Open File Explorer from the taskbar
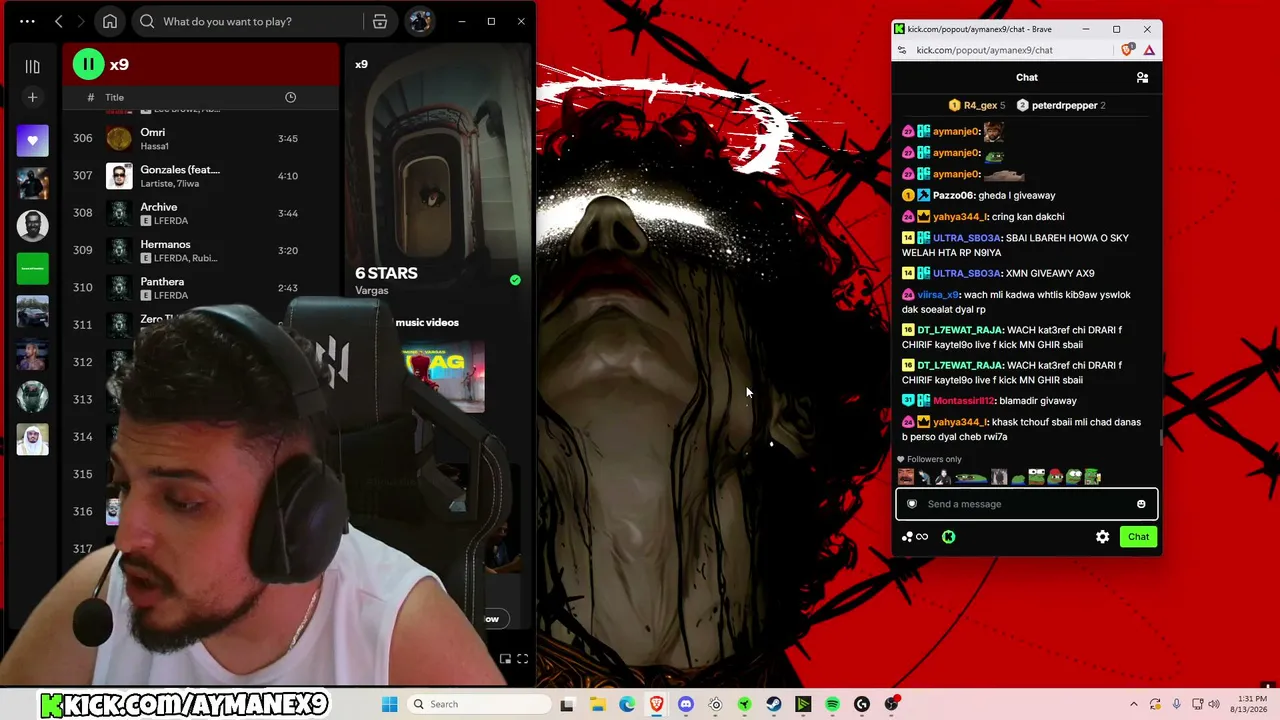This screenshot has width=1280, height=720. (x=597, y=704)
